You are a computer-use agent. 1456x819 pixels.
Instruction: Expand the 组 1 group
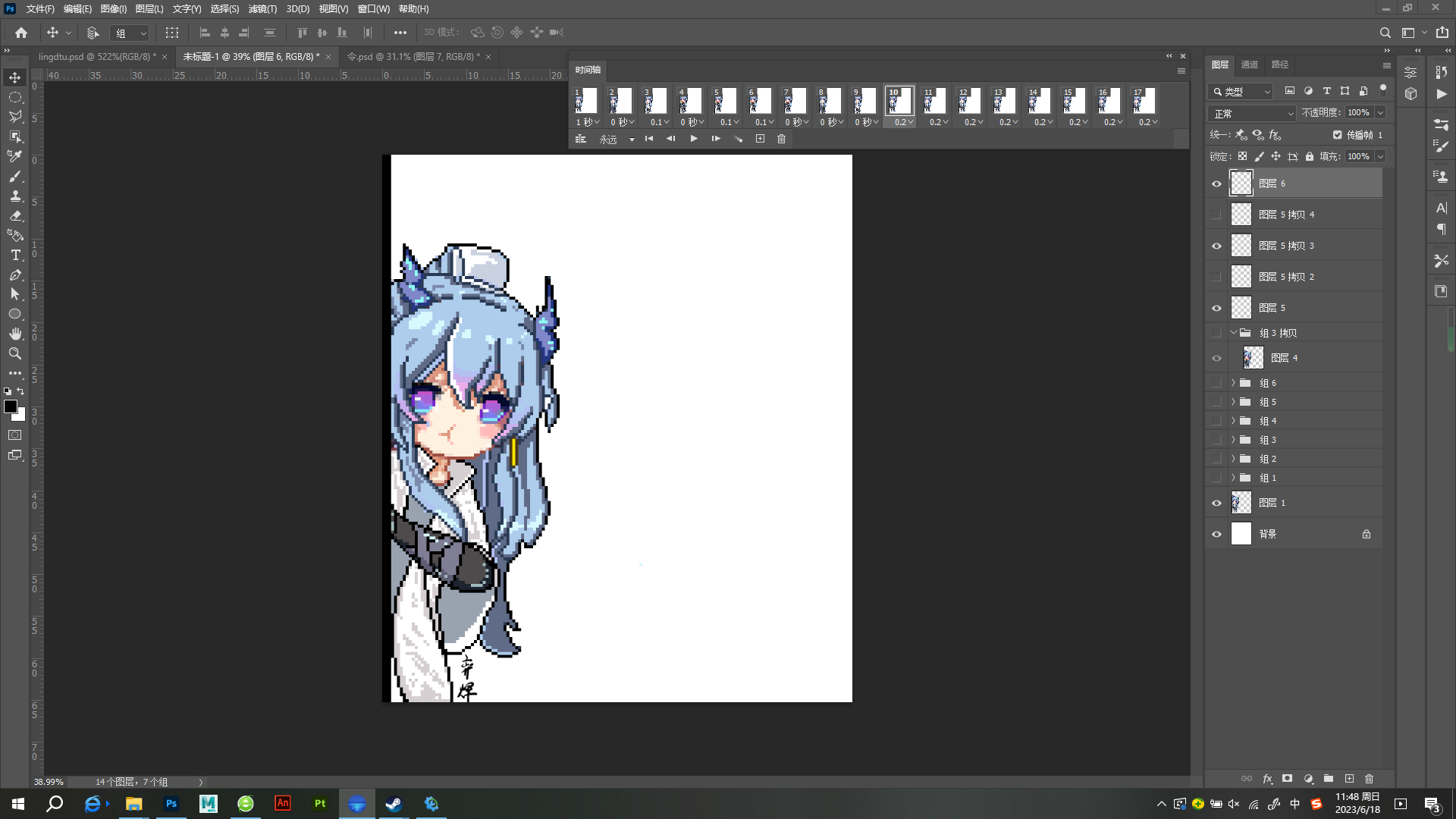(1234, 478)
